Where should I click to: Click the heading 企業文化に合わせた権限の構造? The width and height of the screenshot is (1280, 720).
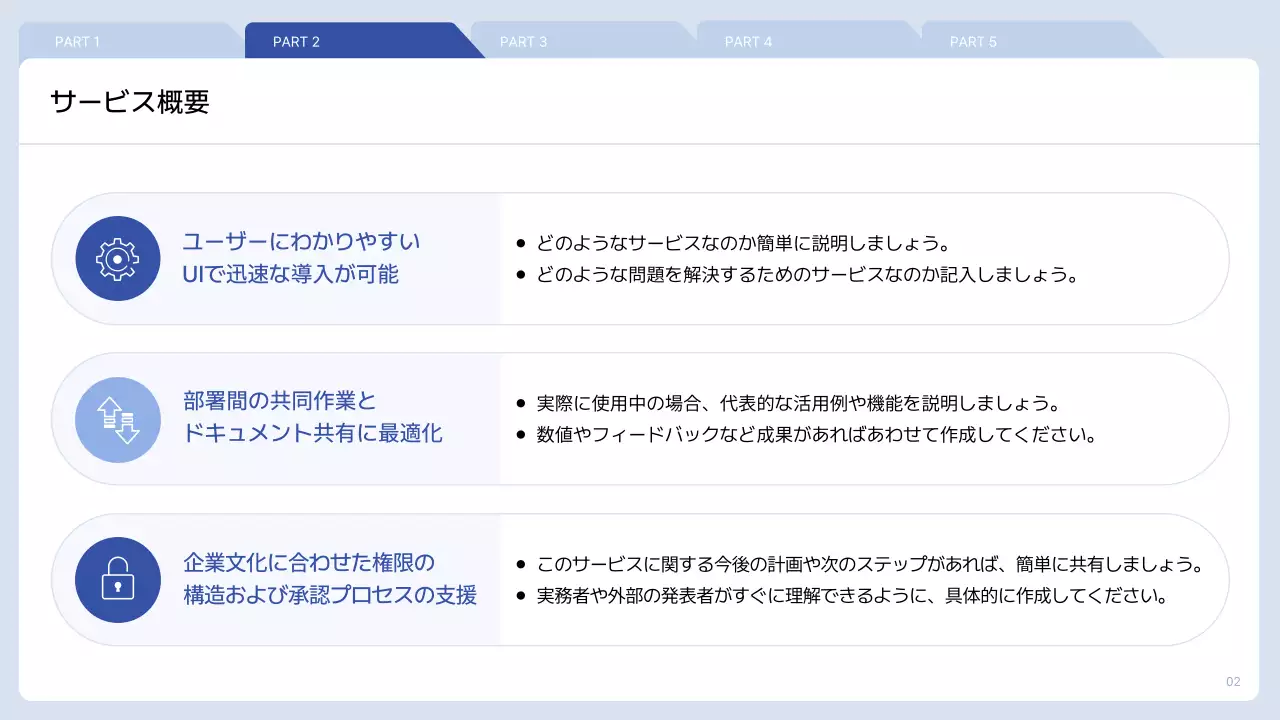[x=330, y=579]
